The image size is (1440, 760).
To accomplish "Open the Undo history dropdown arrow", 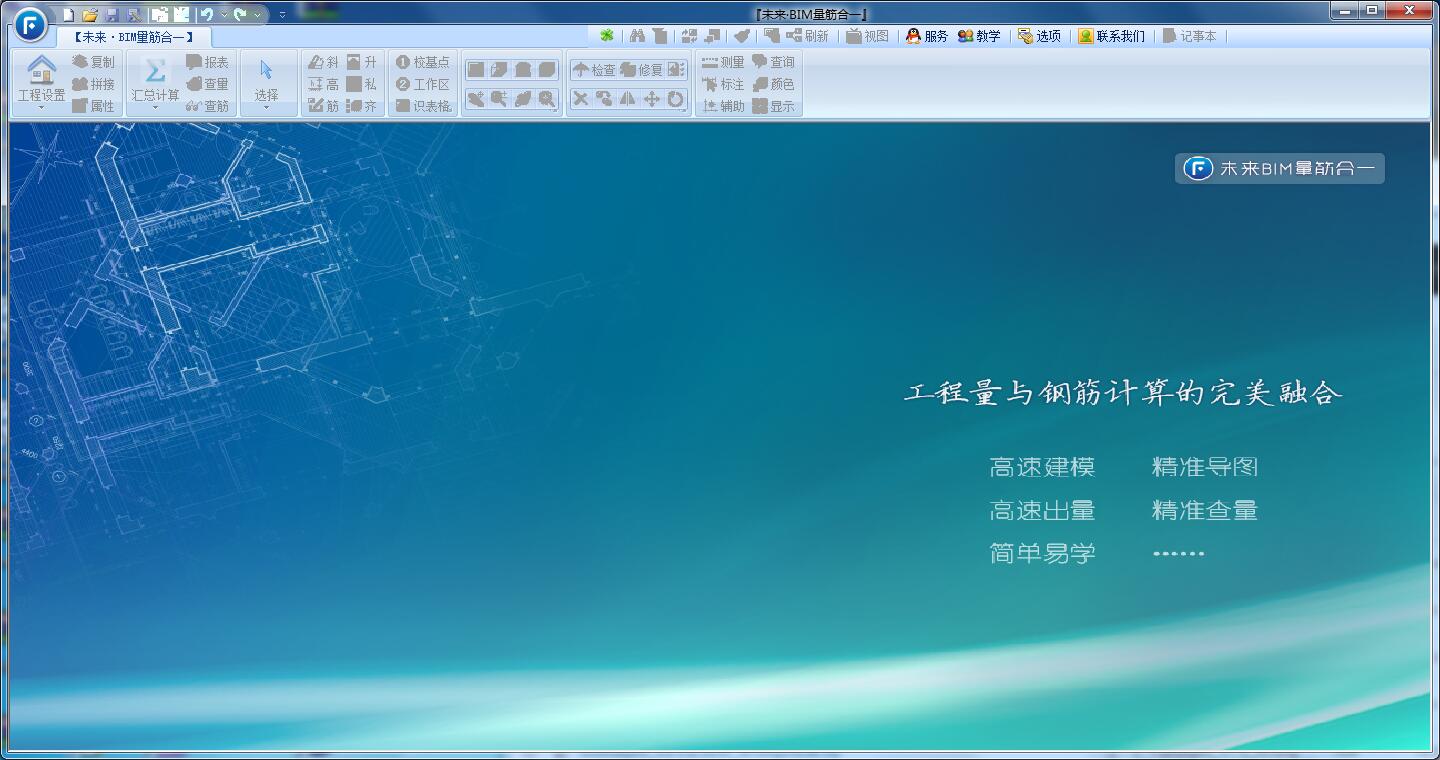I will coord(223,15).
